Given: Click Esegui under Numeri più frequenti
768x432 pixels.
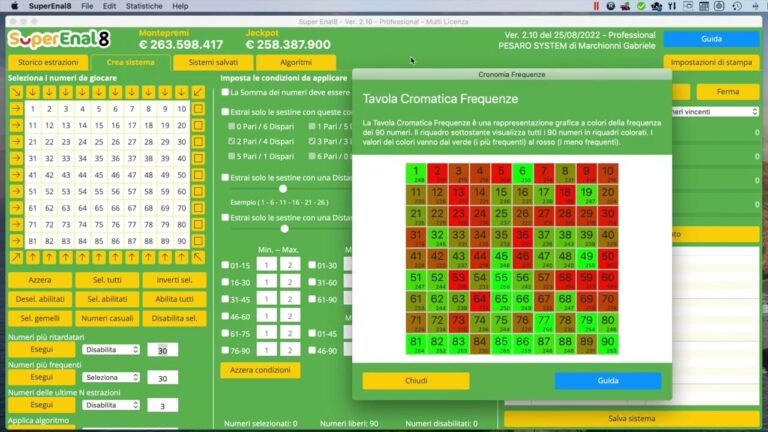Looking at the screenshot, I should [42, 377].
